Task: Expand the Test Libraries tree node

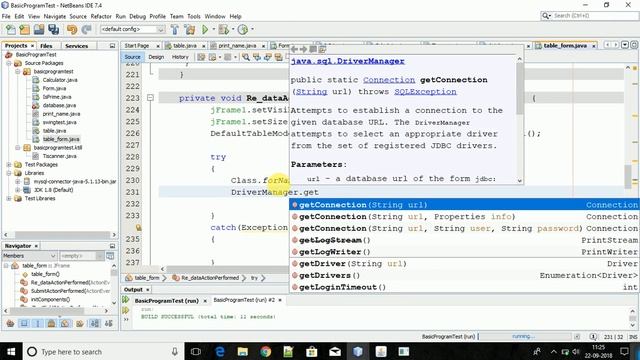Action: (x=9, y=198)
